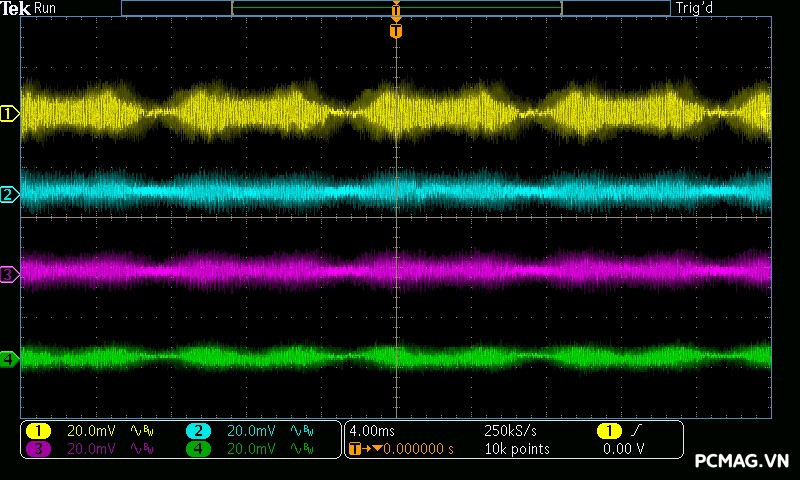Toggle the yellow channel 1 badge
This screenshot has width=800, height=480.
38,430
